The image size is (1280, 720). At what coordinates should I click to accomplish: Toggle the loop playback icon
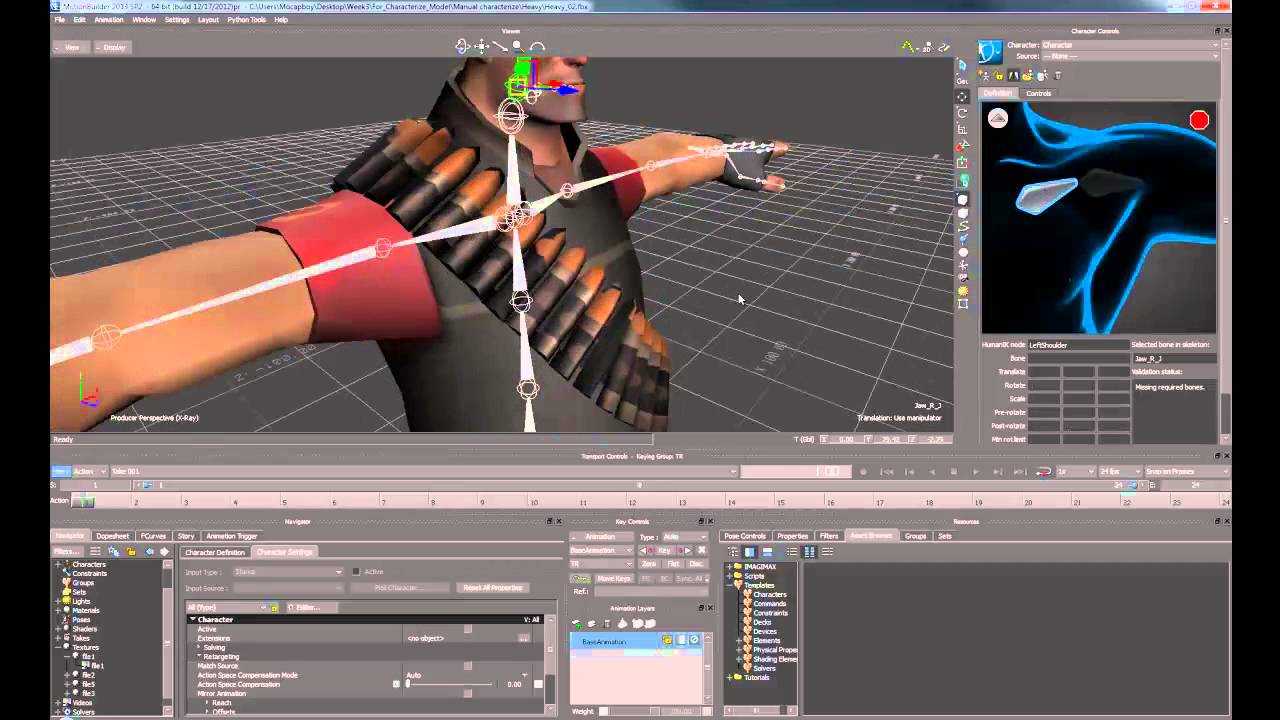(1044, 472)
